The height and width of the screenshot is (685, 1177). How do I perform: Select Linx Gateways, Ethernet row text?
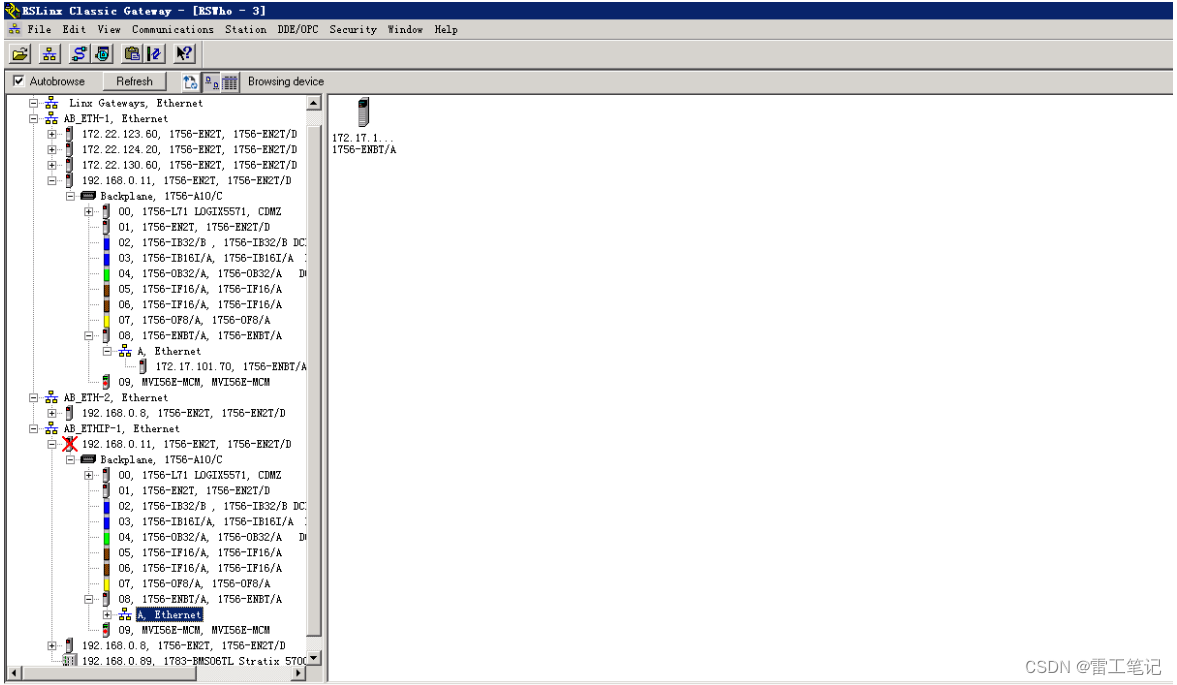tap(136, 104)
